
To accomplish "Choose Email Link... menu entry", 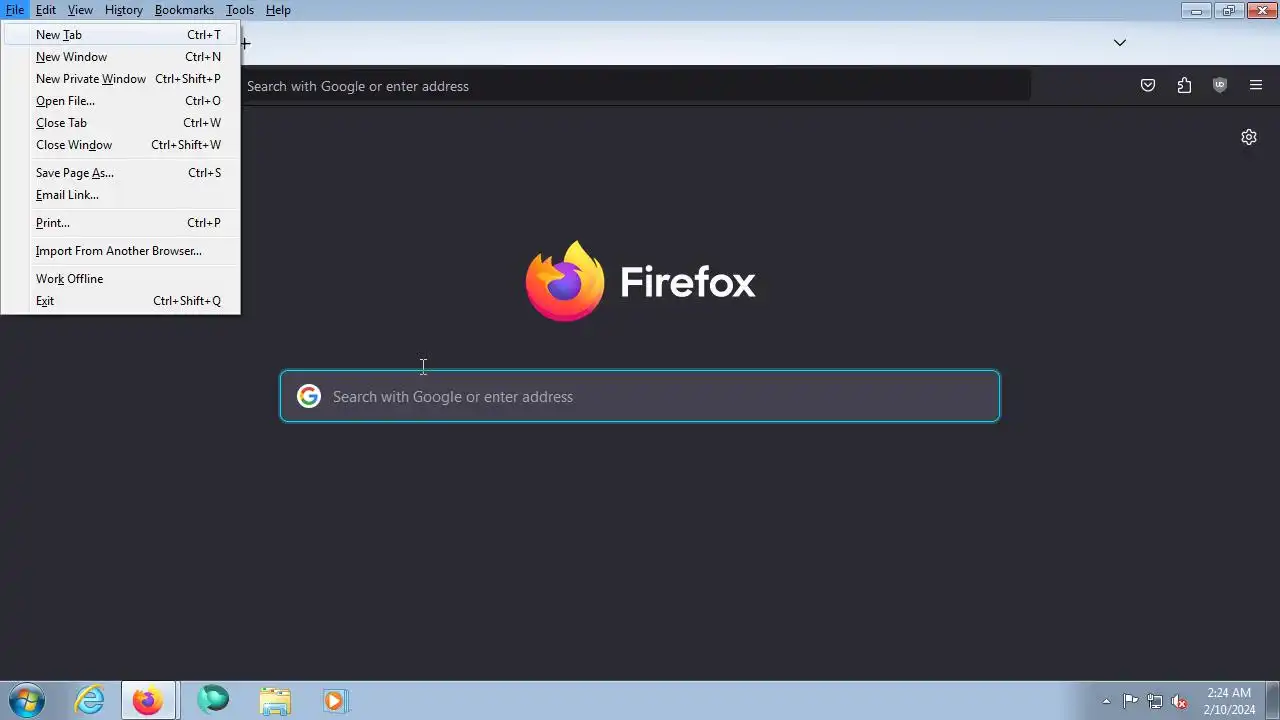I will pos(120,195).
